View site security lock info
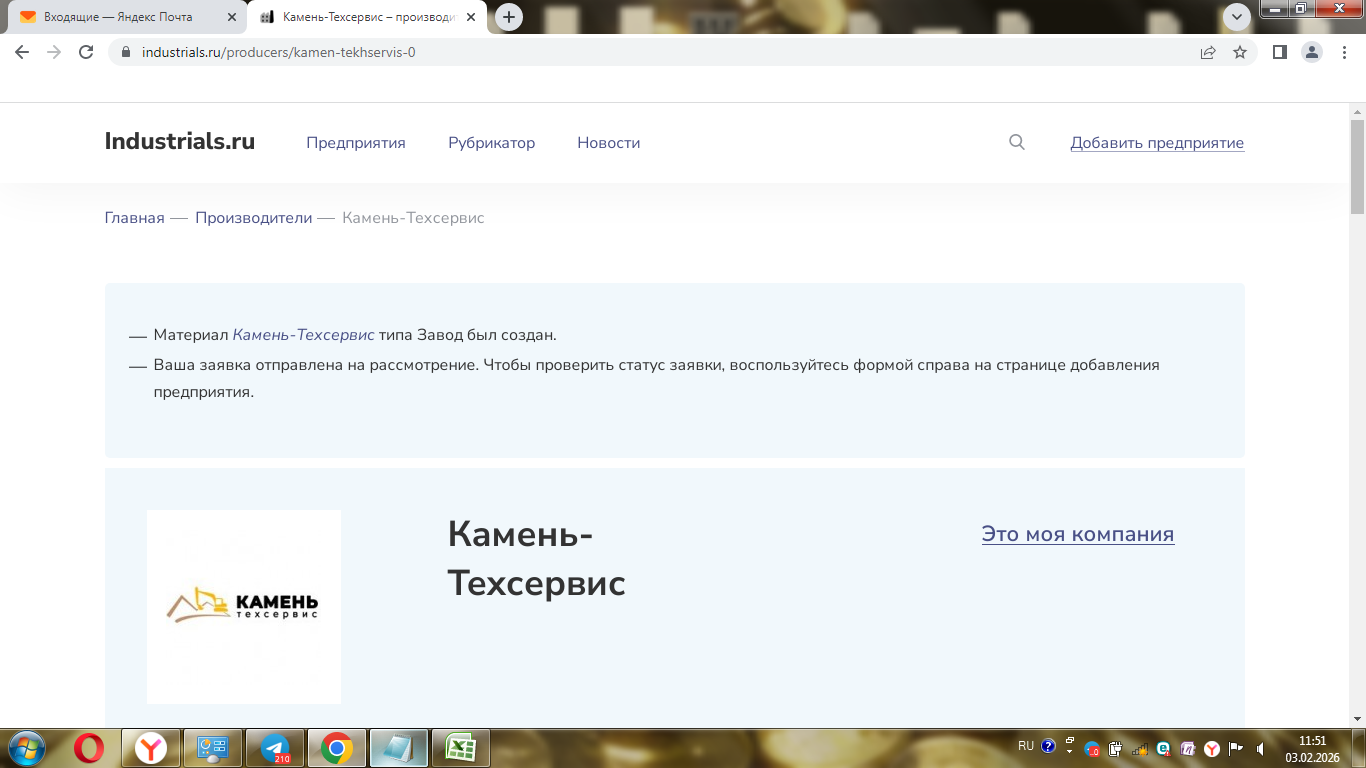The height and width of the screenshot is (768, 1366). click(126, 52)
